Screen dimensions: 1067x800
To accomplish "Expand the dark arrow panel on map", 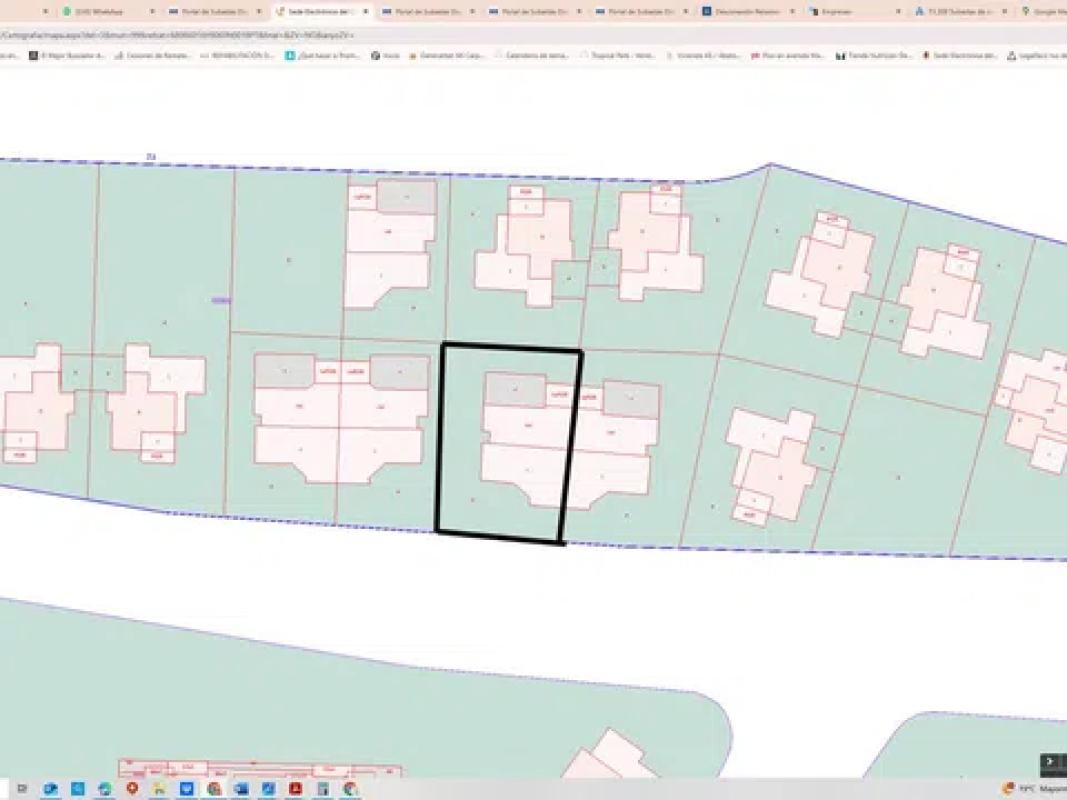I will click(x=1049, y=762).
